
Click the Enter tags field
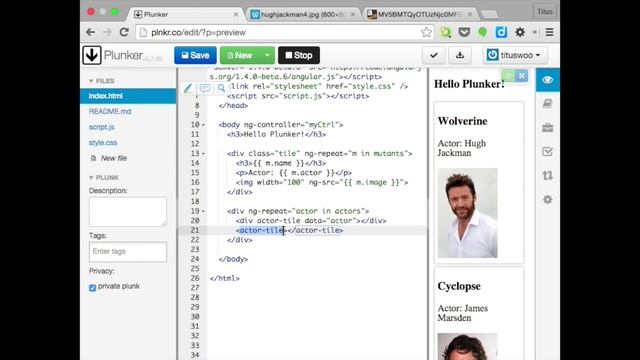(x=128, y=251)
